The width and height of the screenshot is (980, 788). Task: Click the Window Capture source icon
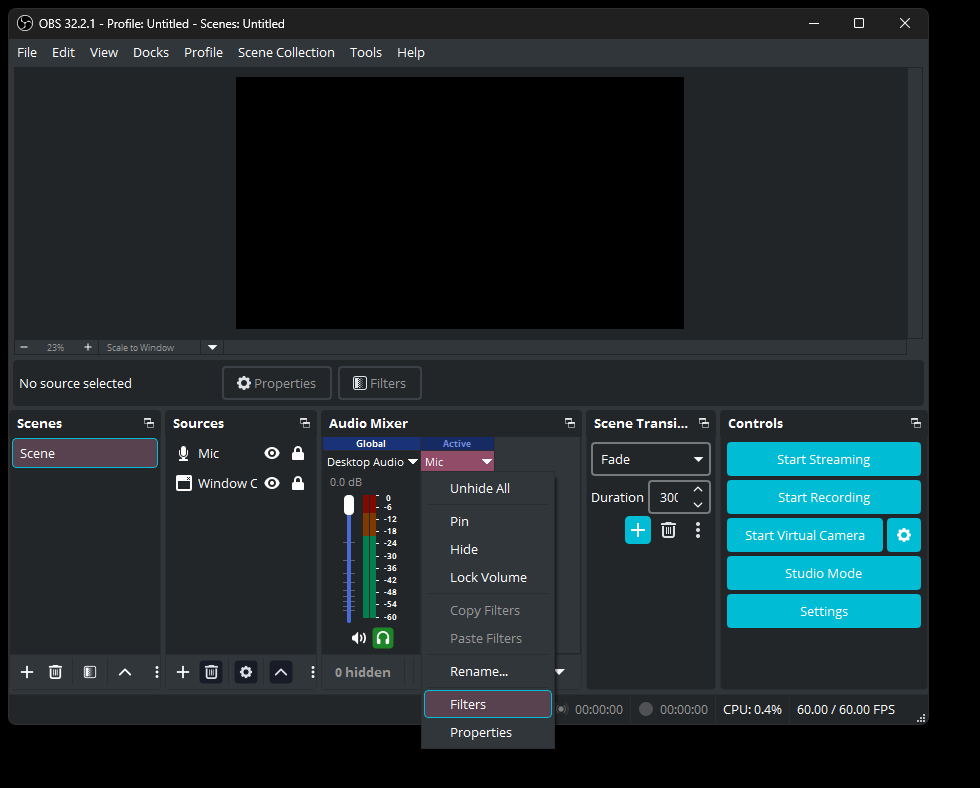coord(184,483)
